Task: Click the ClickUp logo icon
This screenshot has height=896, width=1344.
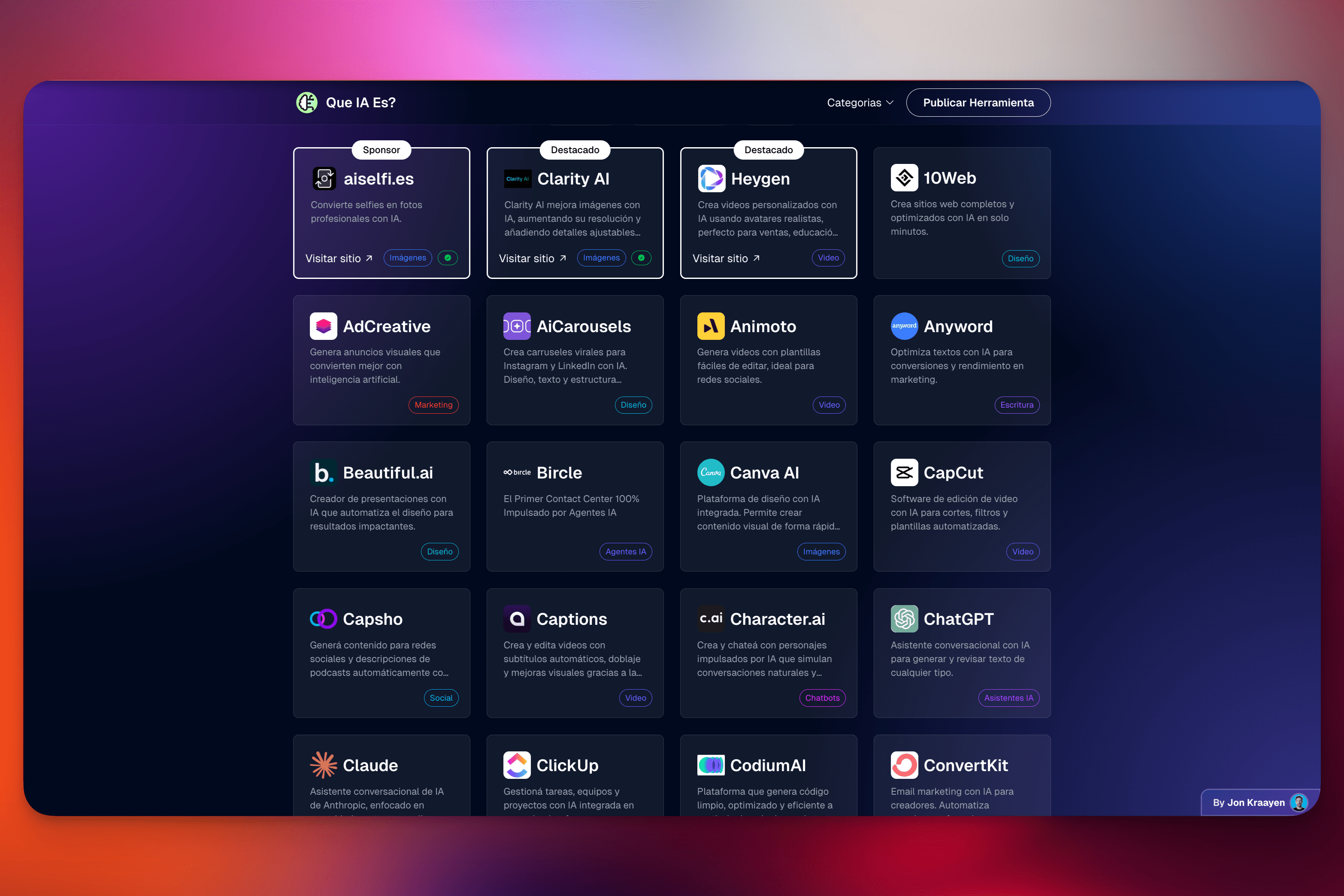Action: pyautogui.click(x=517, y=765)
